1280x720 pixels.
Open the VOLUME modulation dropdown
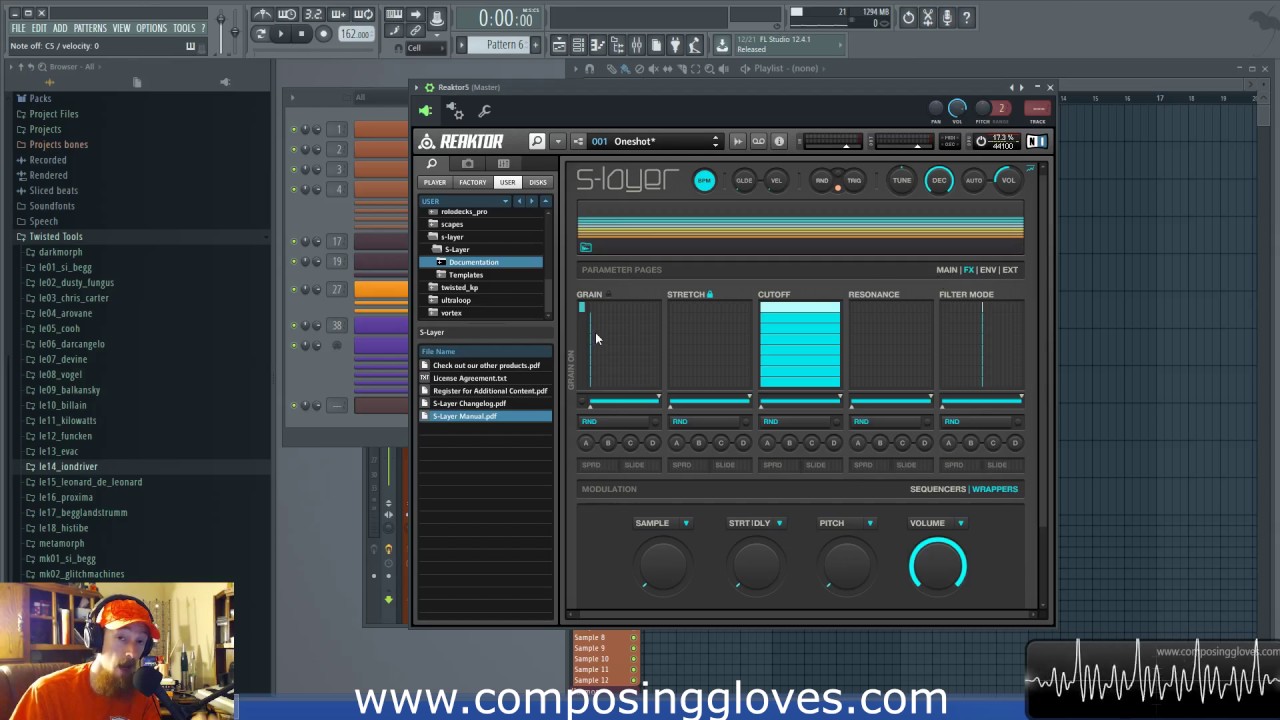961,523
